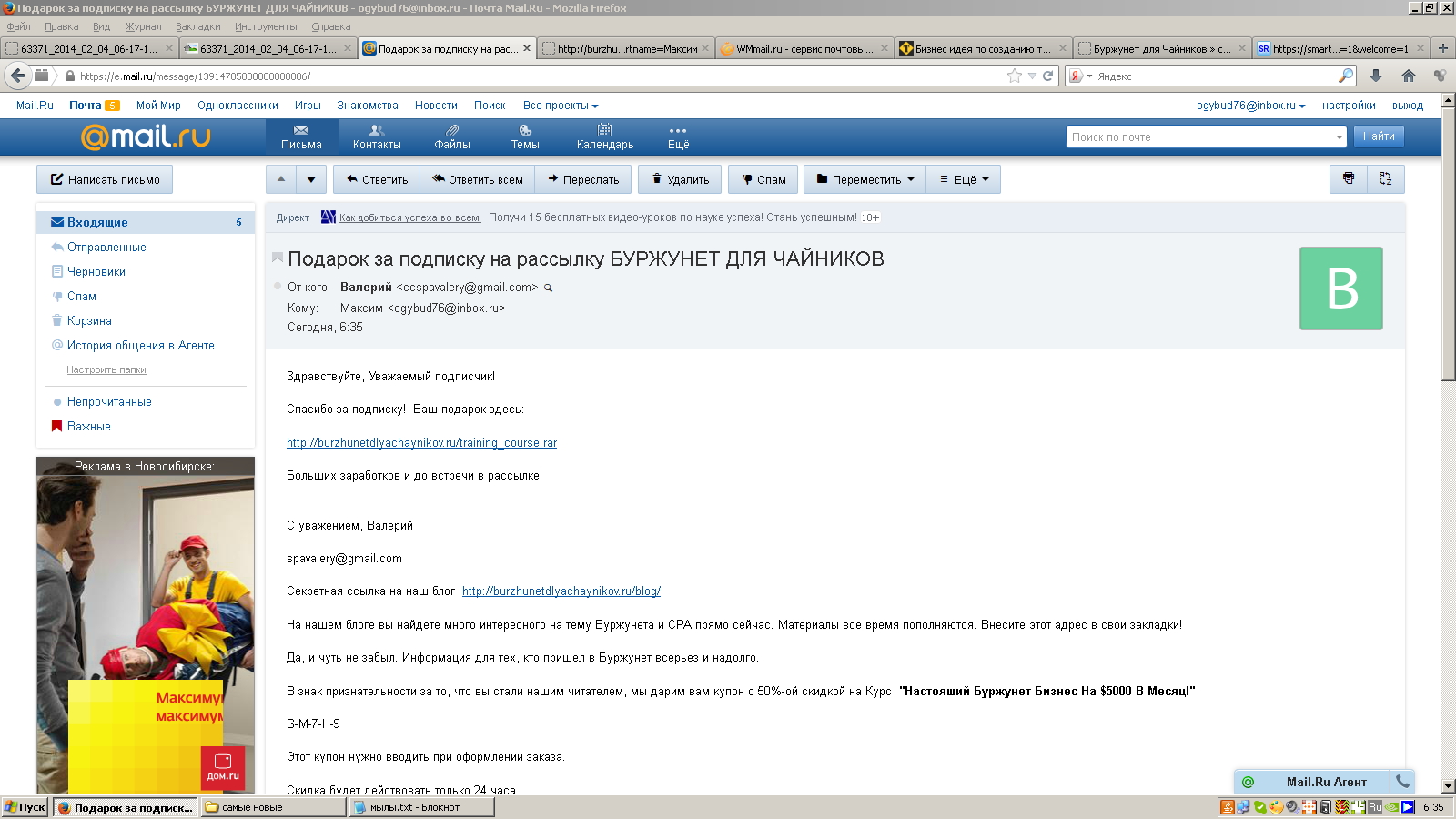
Task: Go to the previous message arrow
Action: (x=281, y=179)
